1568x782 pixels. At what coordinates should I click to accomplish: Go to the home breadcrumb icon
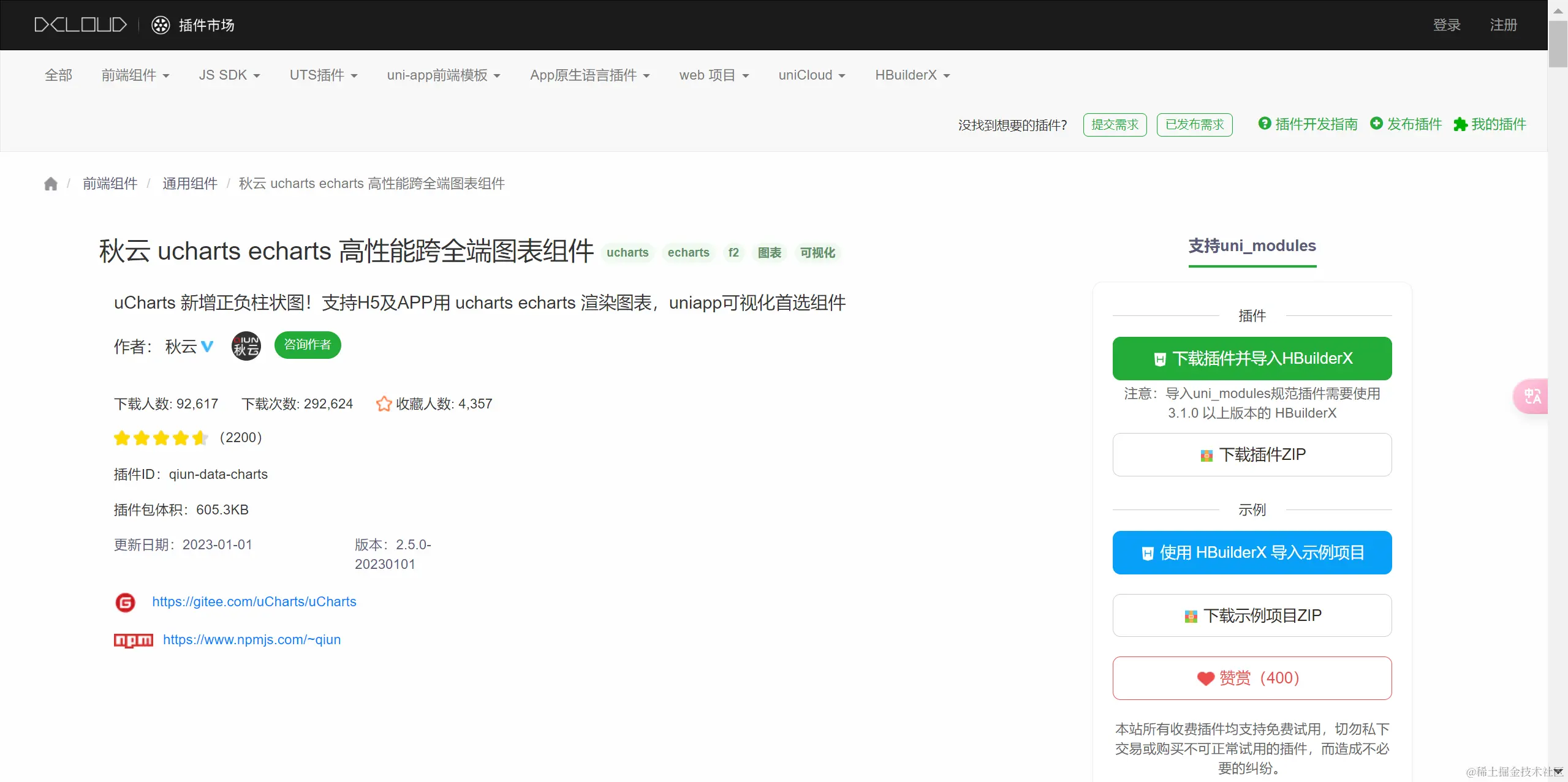[51, 184]
